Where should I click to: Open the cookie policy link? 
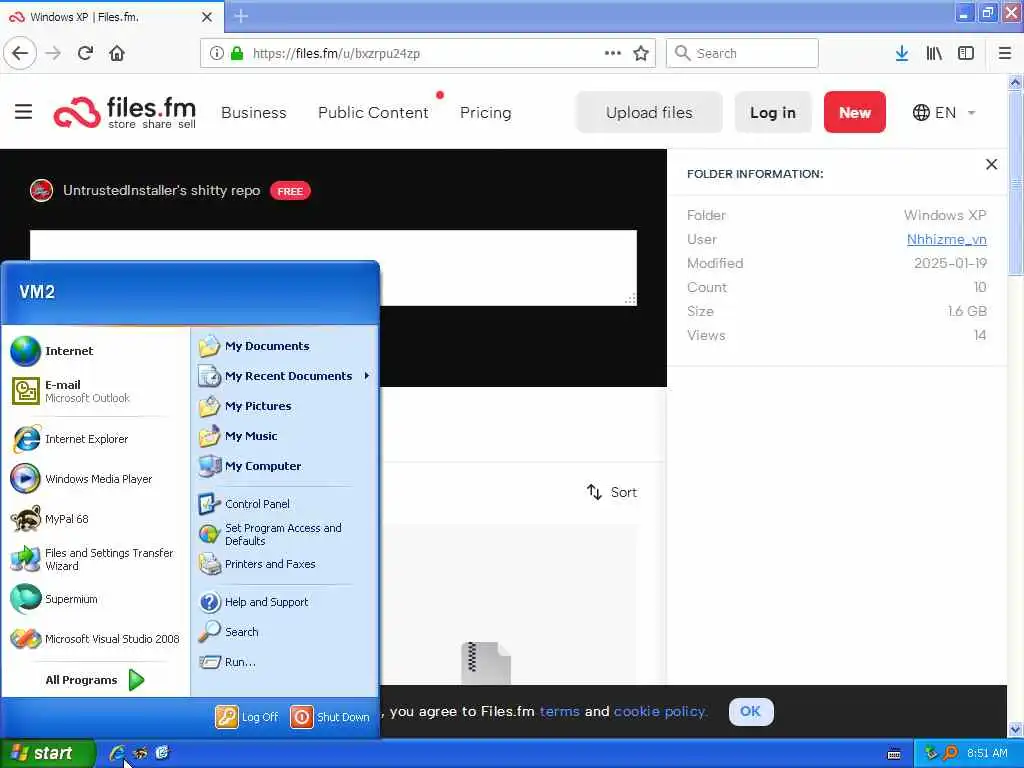click(x=660, y=711)
